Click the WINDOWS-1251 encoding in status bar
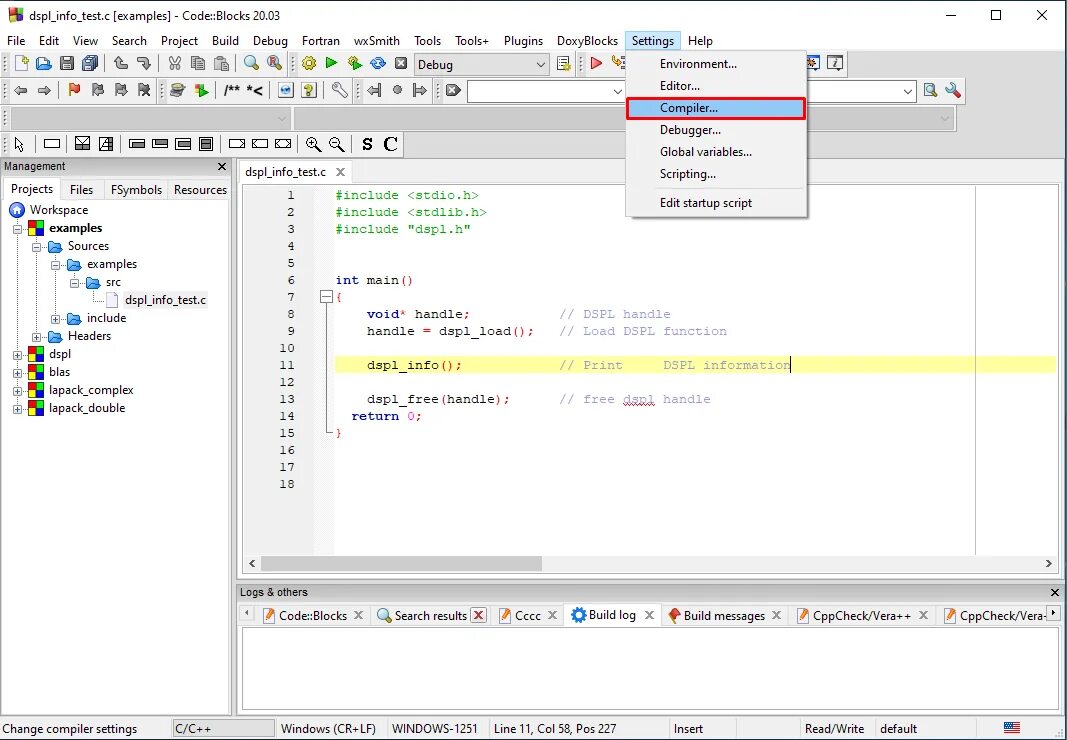This screenshot has height=740, width=1067. (x=435, y=728)
